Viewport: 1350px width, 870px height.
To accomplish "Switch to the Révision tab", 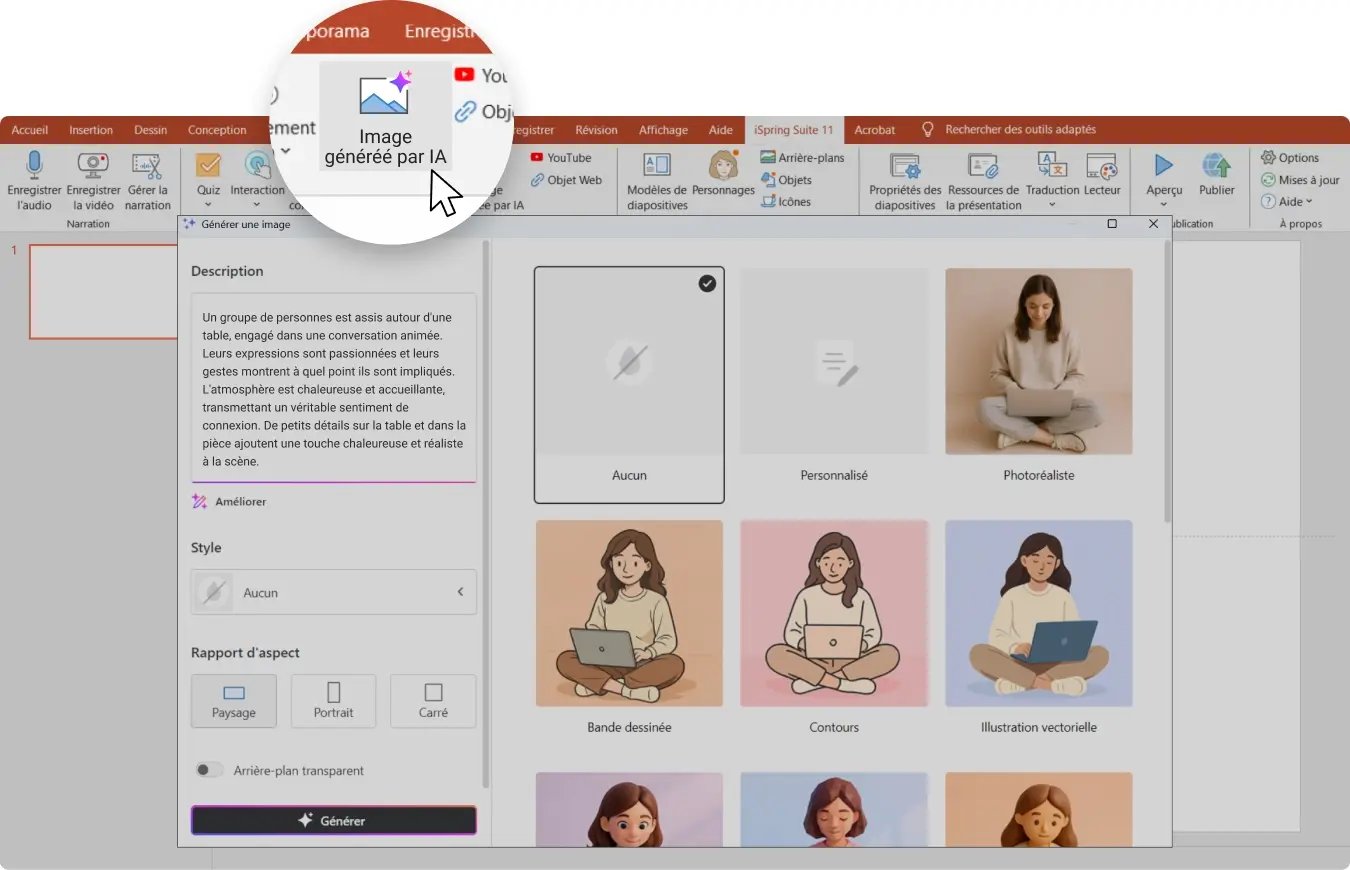I will 597,130.
